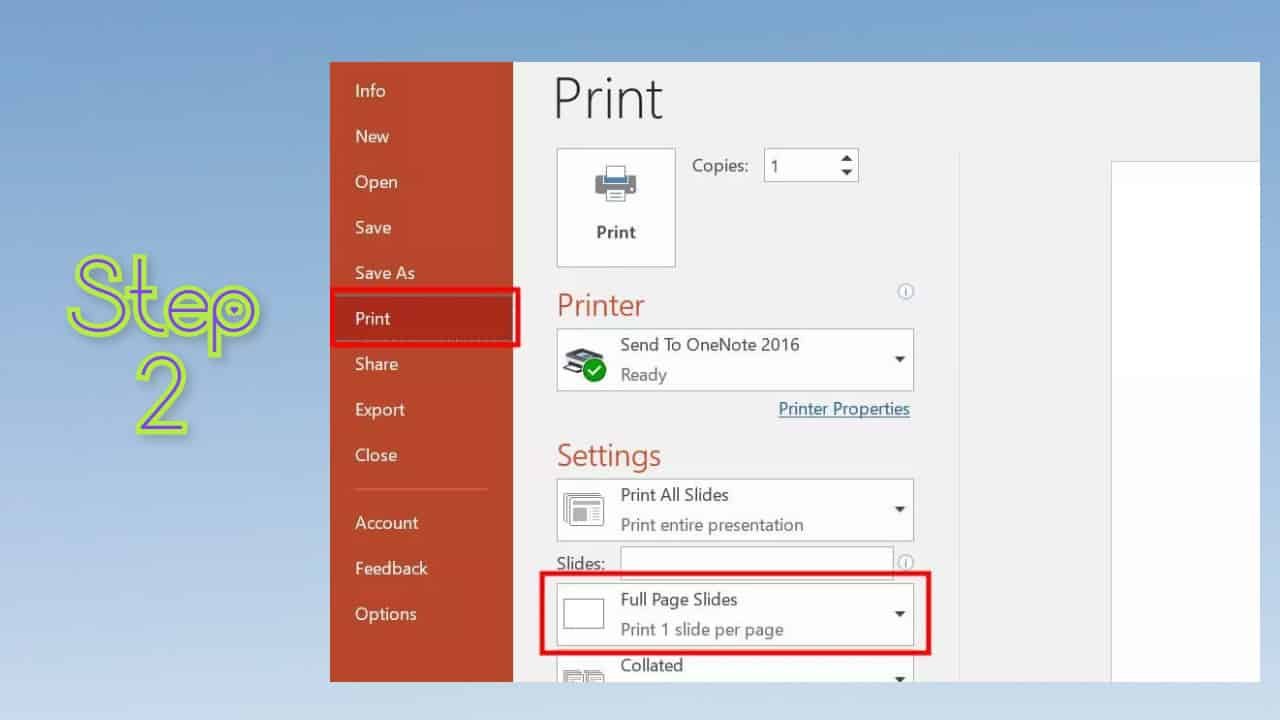Open the Printer Properties link
1280x720 pixels.
pyautogui.click(x=844, y=409)
